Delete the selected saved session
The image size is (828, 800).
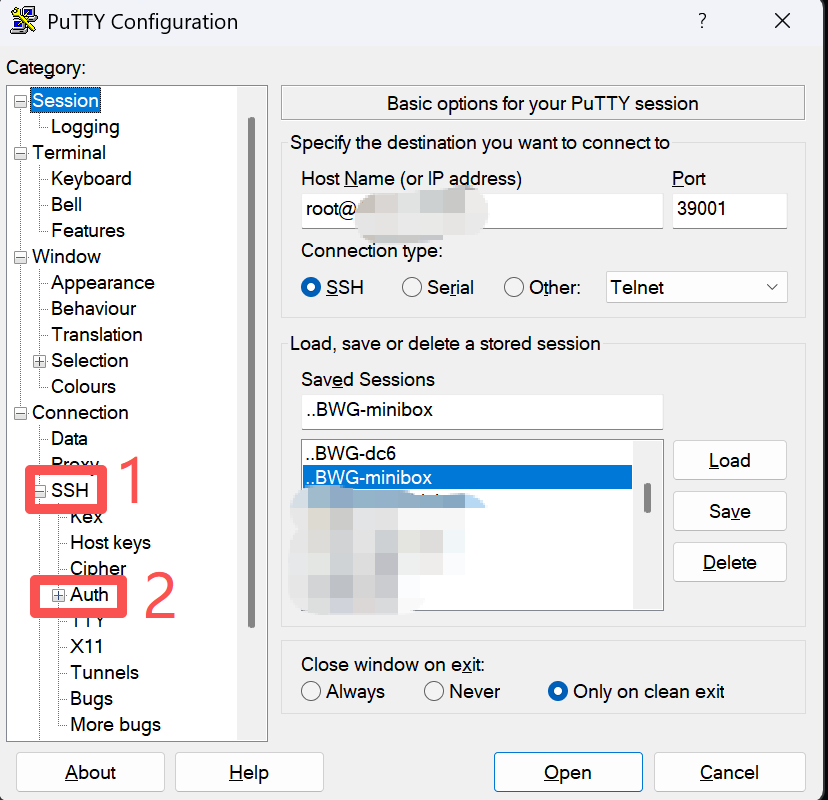click(x=729, y=563)
